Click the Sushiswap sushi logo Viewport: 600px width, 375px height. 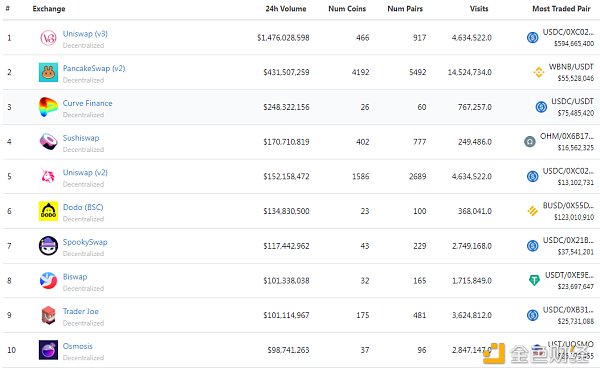(x=48, y=142)
